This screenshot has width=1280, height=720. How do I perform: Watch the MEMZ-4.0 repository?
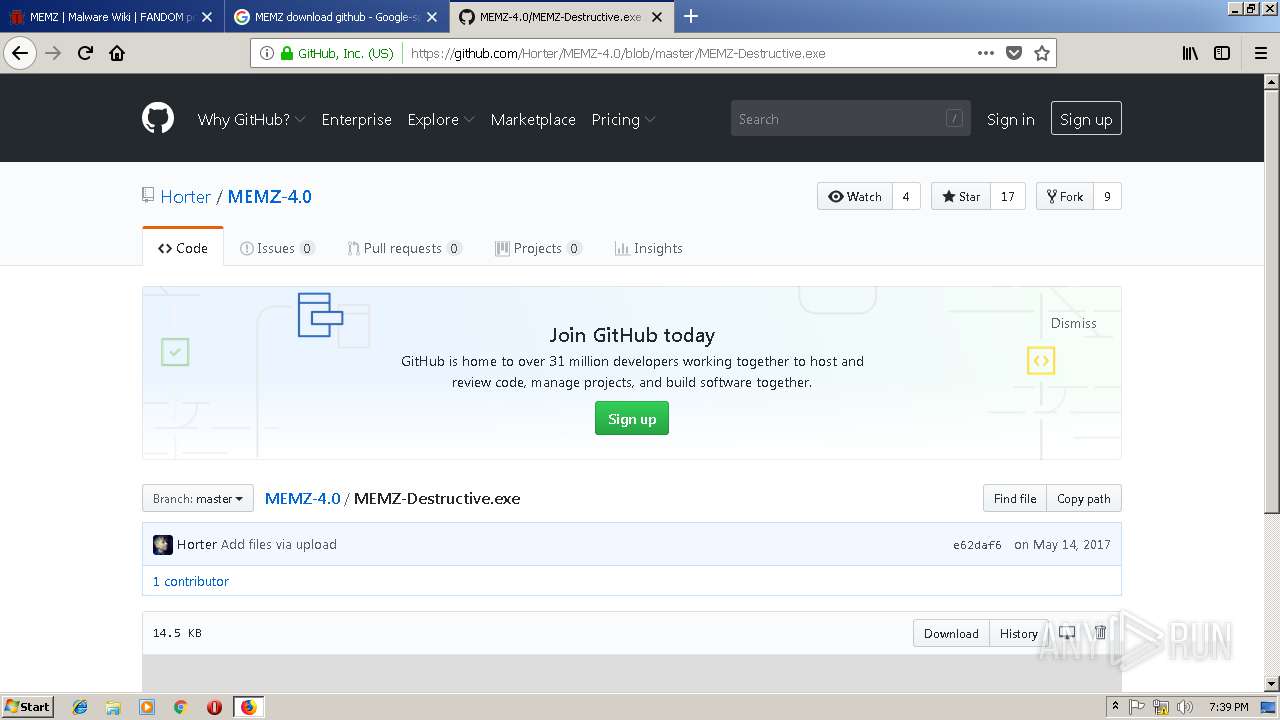[x=855, y=196]
